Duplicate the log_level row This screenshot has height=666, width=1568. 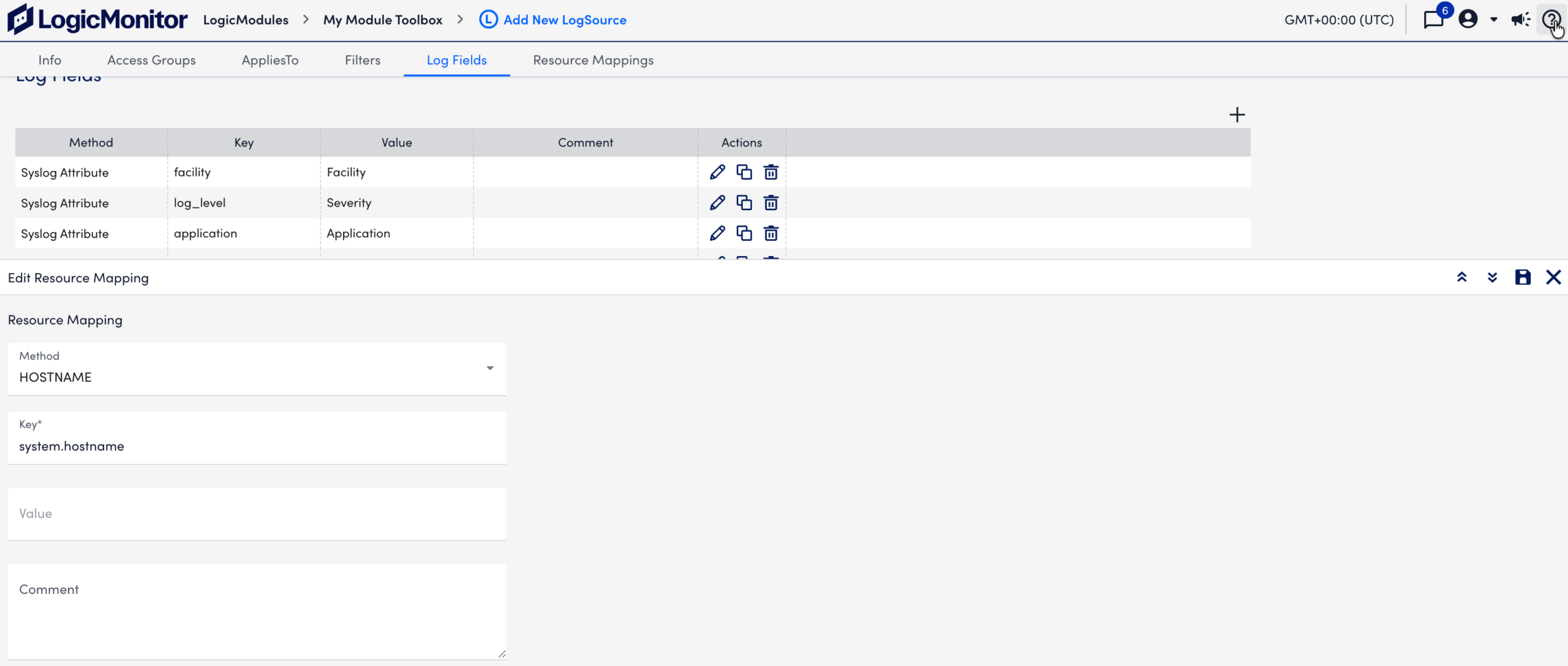pyautogui.click(x=744, y=202)
